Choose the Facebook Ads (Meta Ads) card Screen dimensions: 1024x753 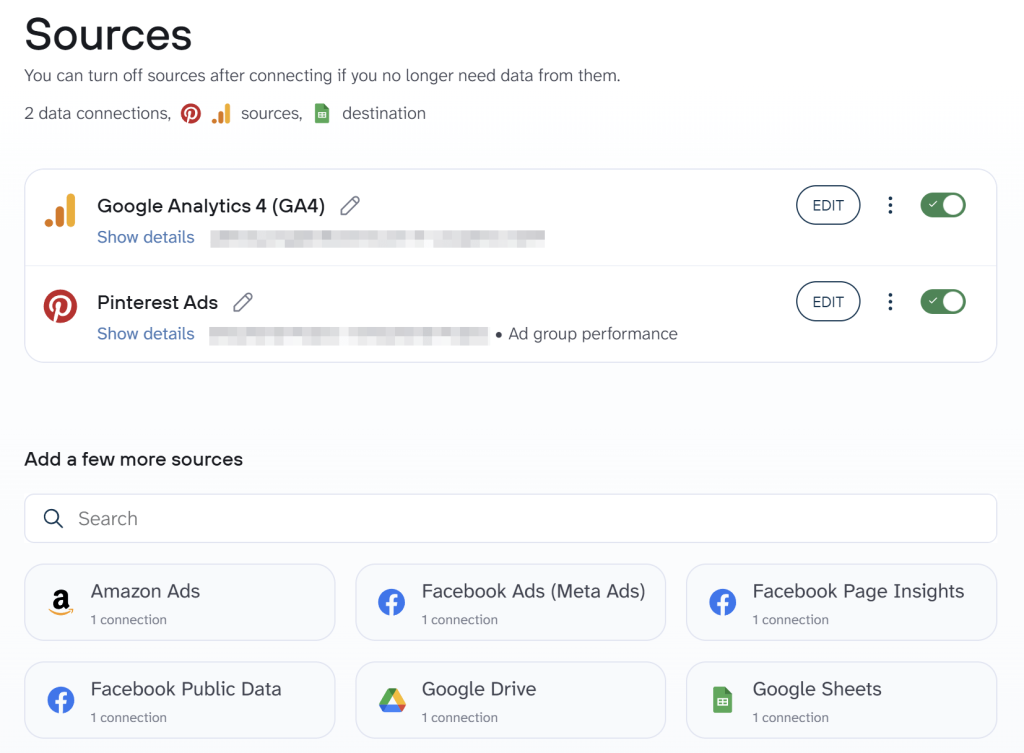[x=510, y=602]
